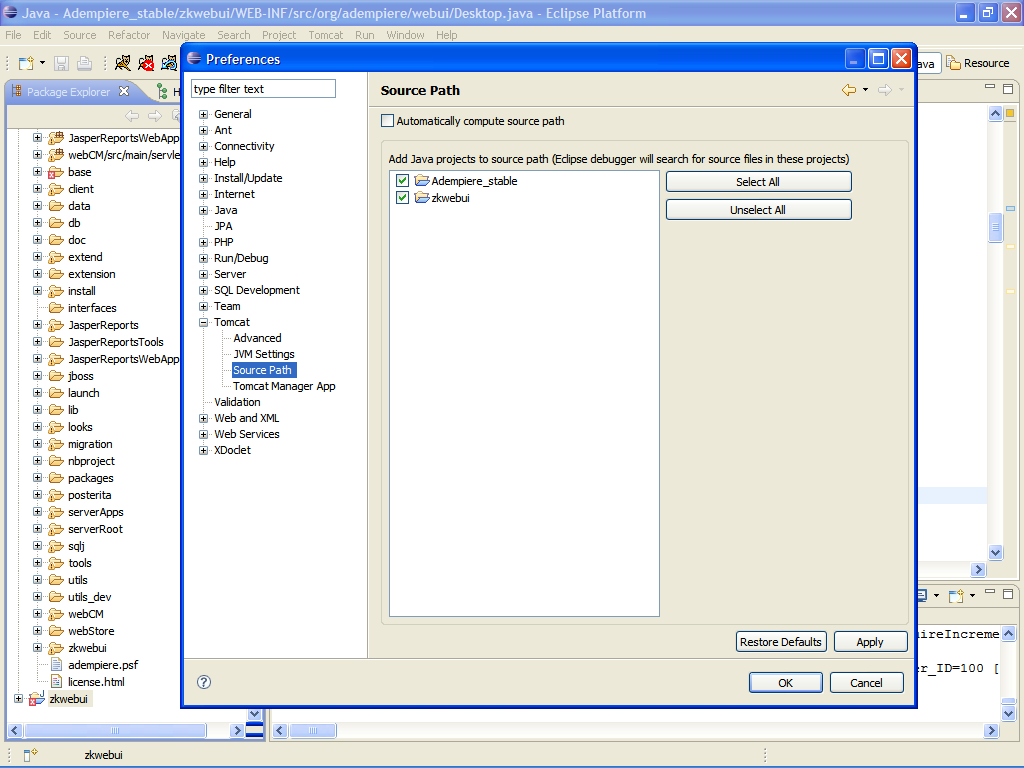Maximize the editor area with its maximize icon

(1008, 89)
